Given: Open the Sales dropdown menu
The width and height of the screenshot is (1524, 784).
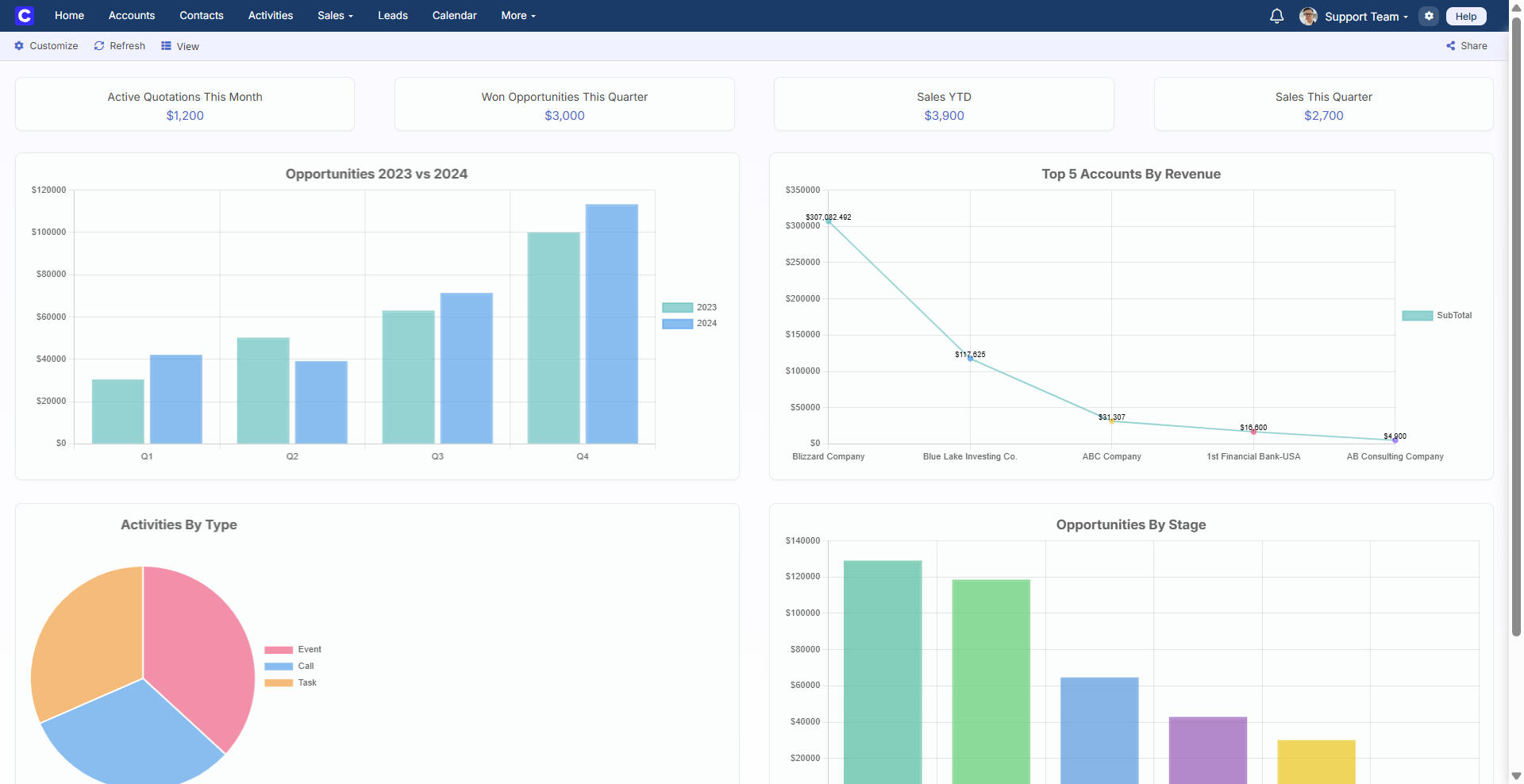Looking at the screenshot, I should (x=334, y=15).
